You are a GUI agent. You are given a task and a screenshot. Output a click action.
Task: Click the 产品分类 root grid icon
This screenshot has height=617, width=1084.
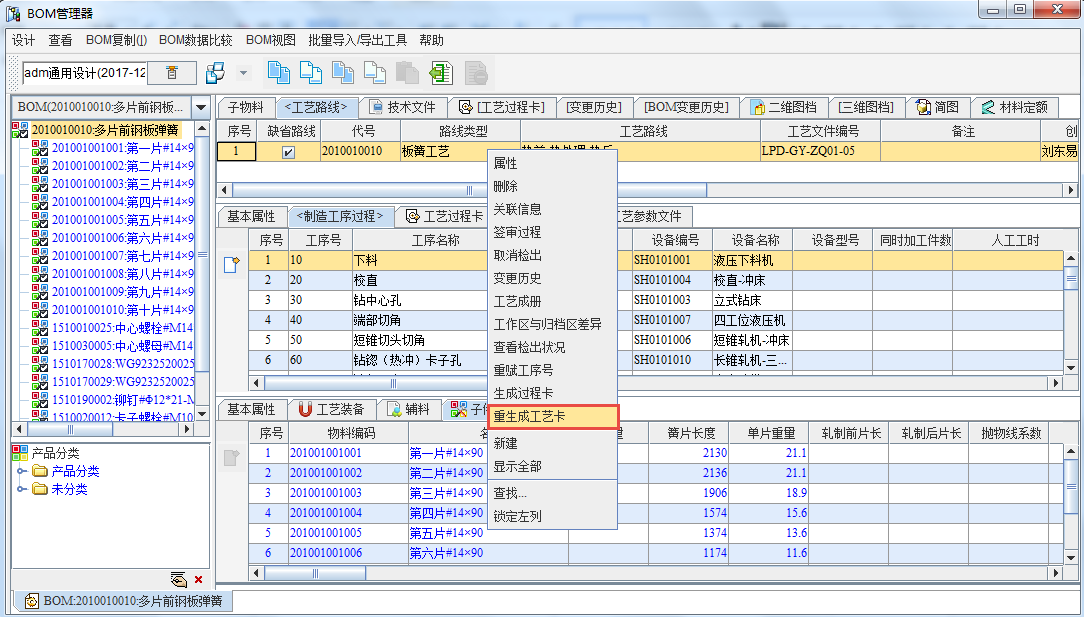(x=20, y=452)
